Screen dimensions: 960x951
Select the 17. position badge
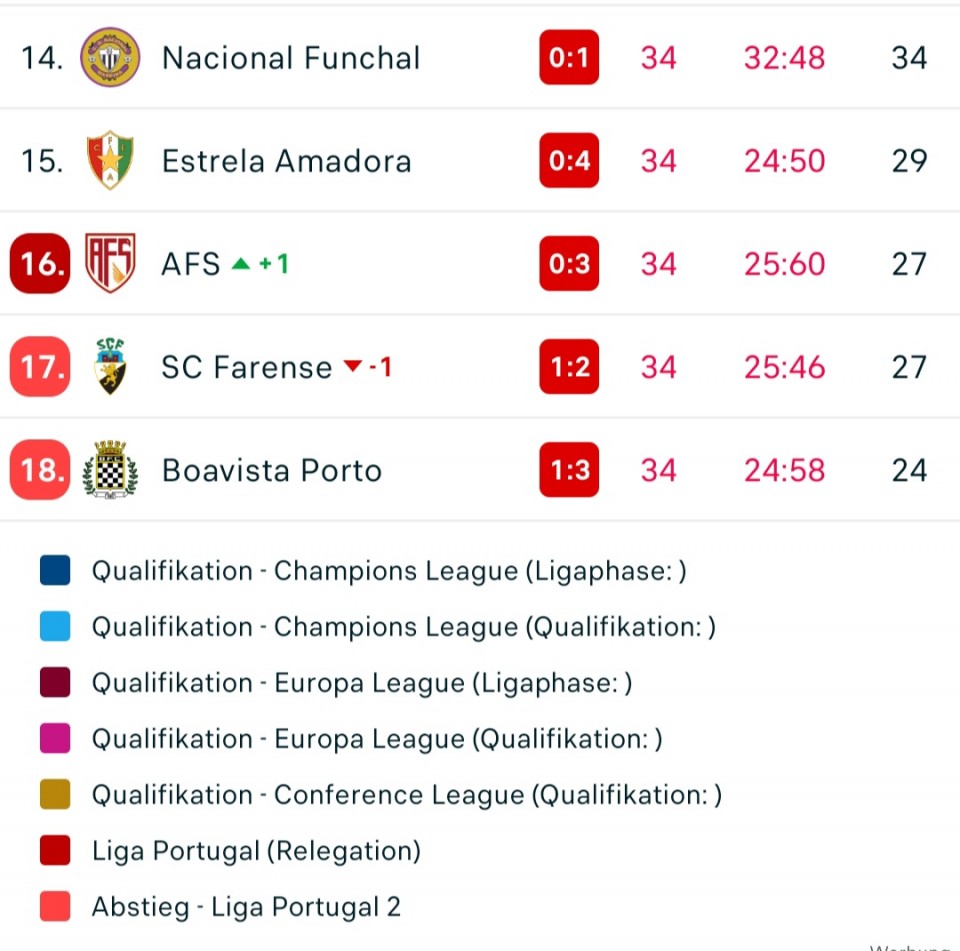40,366
